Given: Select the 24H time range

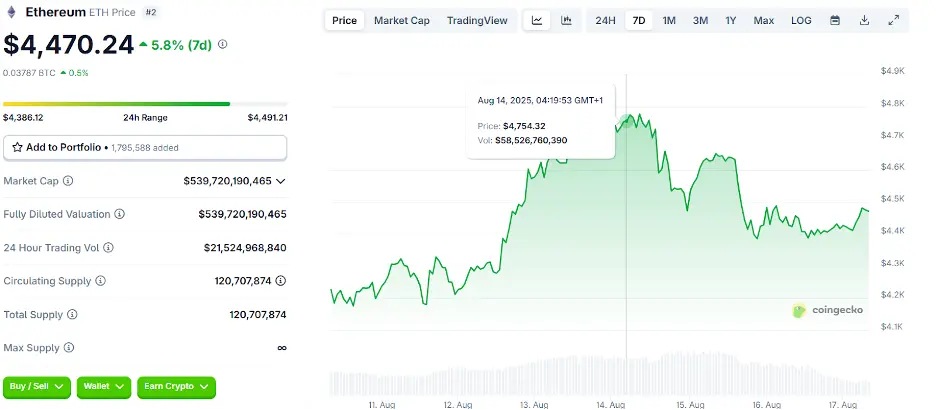Looking at the screenshot, I should point(605,20).
